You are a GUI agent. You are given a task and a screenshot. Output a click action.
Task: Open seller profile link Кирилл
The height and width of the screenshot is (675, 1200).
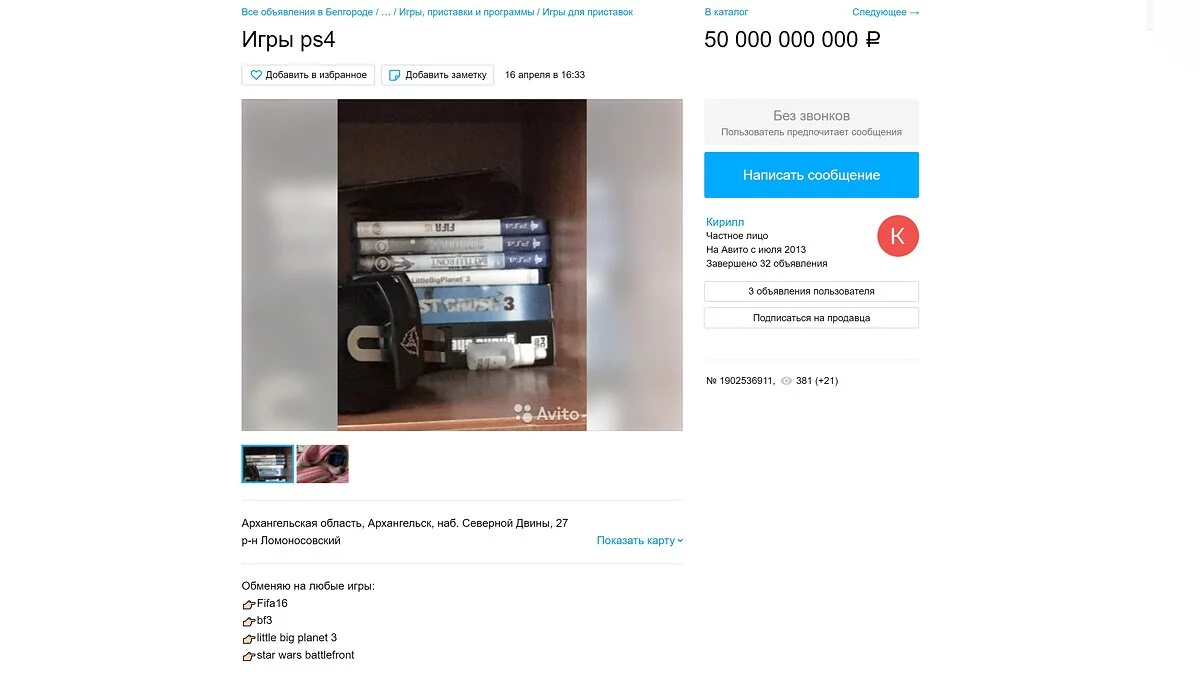[725, 222]
